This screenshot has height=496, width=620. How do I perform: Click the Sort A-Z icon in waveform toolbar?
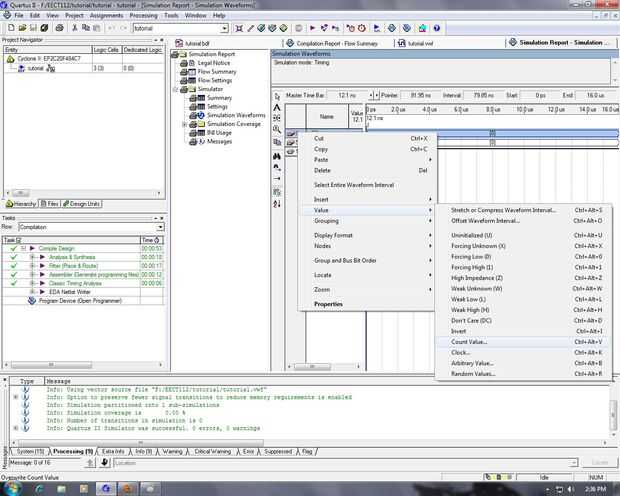tap(277, 204)
